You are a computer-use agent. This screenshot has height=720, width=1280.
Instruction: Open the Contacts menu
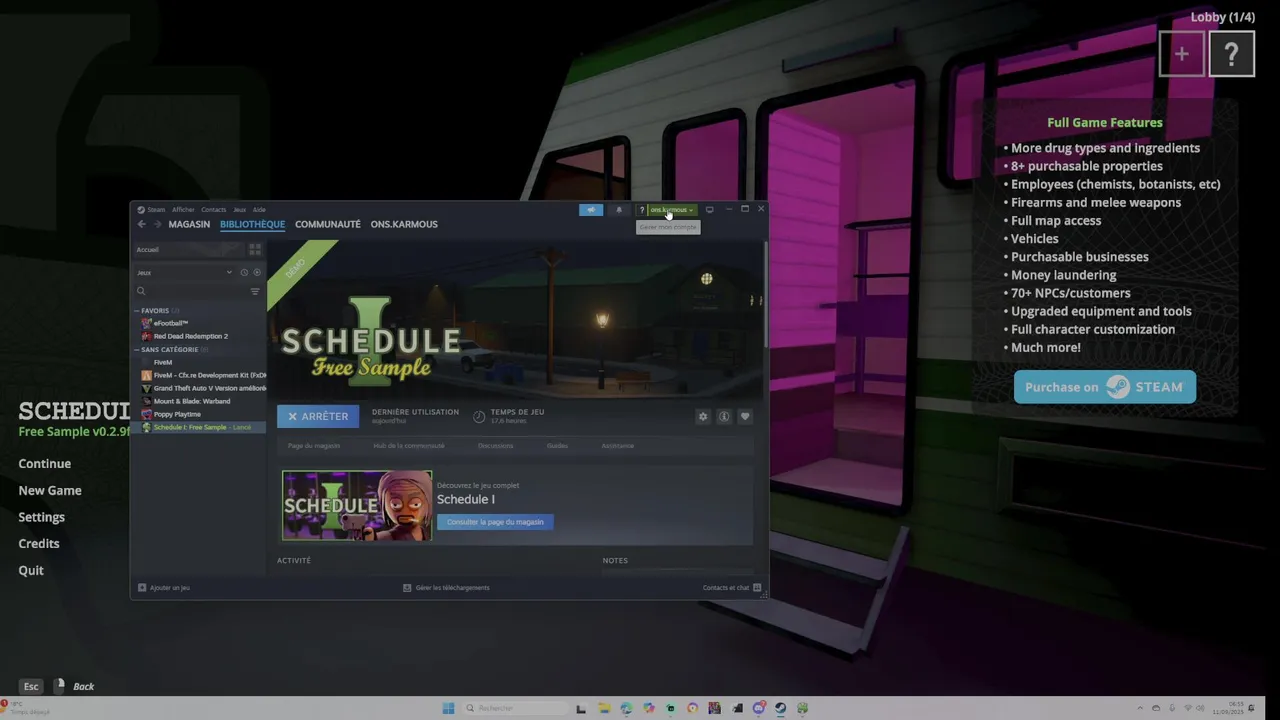214,210
